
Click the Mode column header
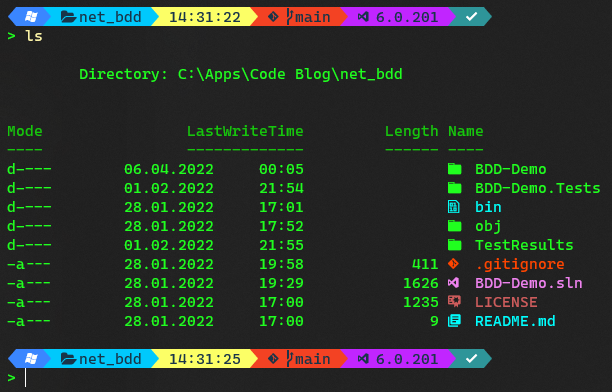(x=25, y=131)
